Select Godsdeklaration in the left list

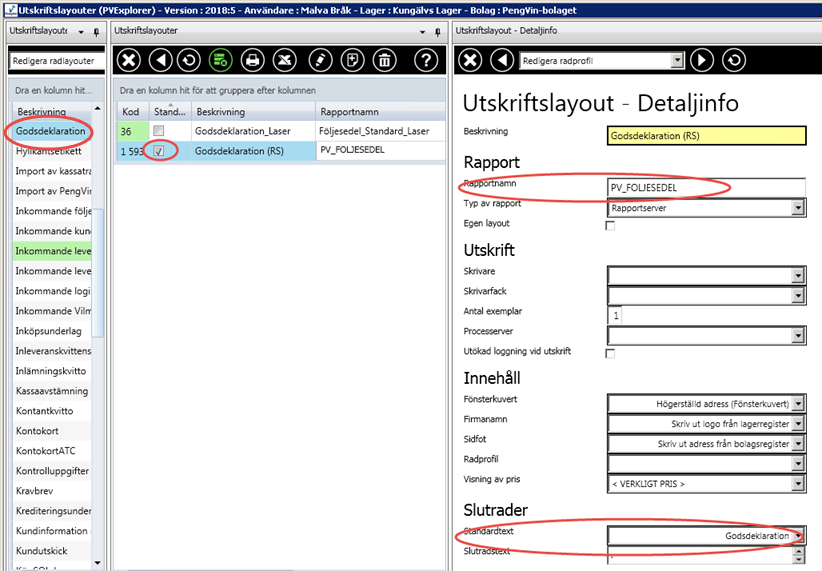[x=49, y=131]
